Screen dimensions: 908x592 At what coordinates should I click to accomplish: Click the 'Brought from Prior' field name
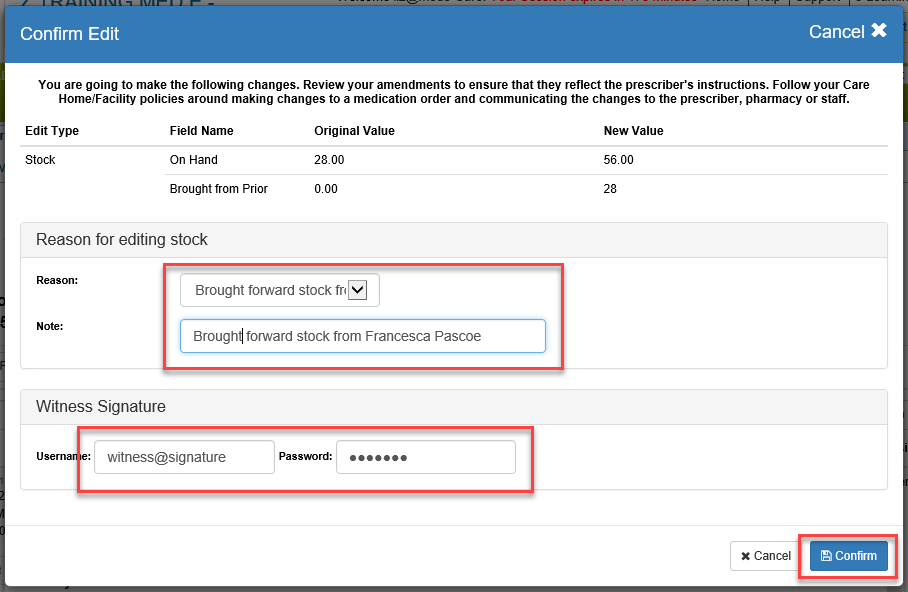(218, 189)
